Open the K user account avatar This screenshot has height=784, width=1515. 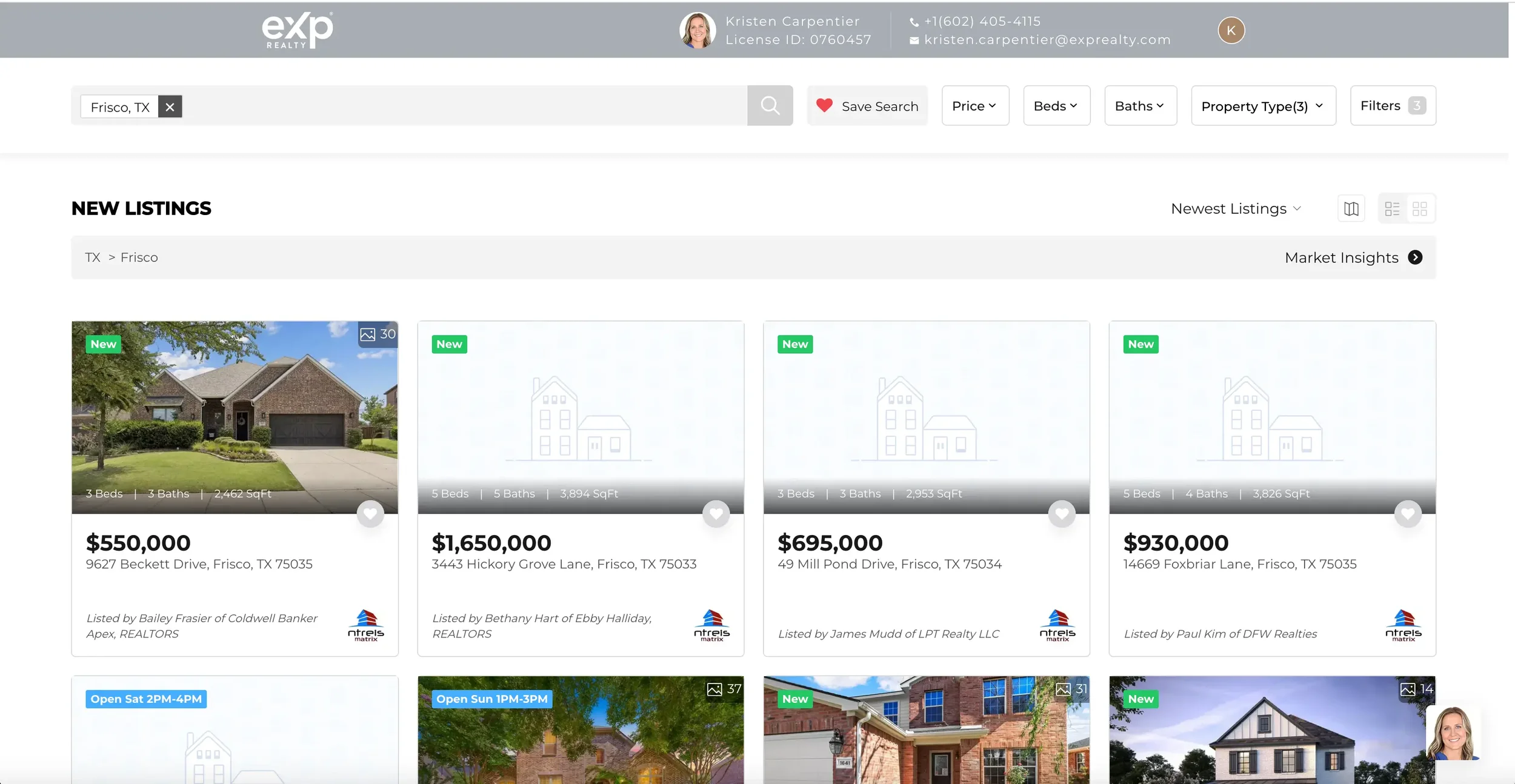pos(1231,30)
